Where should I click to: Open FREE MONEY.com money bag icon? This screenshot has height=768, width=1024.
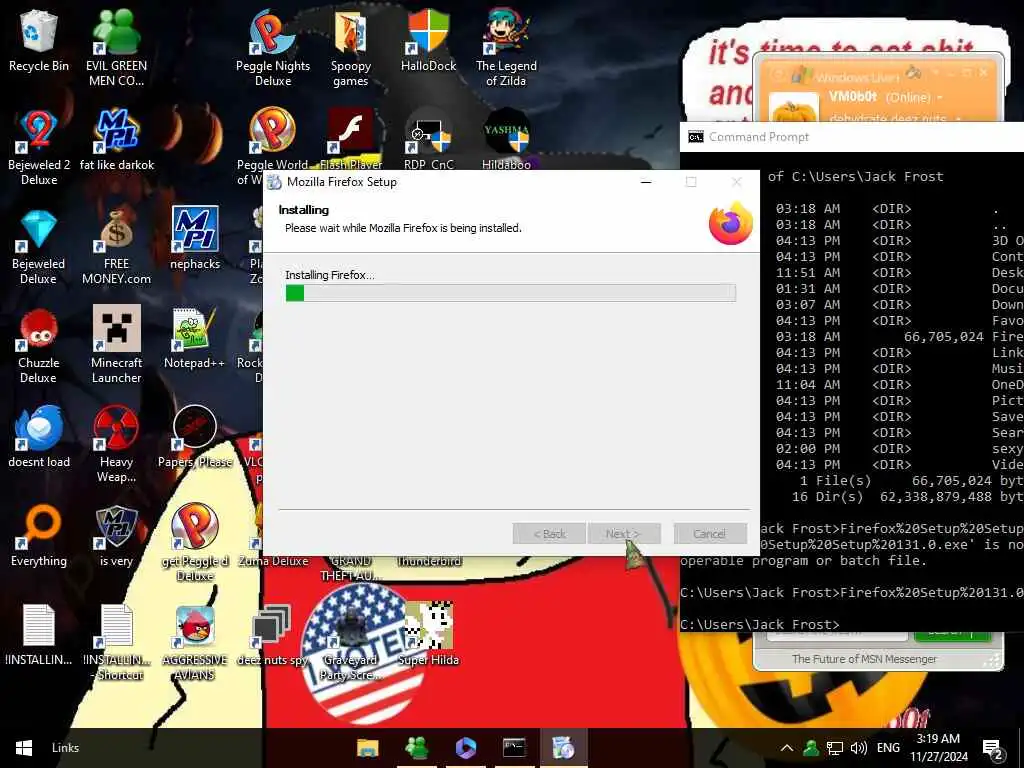(x=116, y=246)
